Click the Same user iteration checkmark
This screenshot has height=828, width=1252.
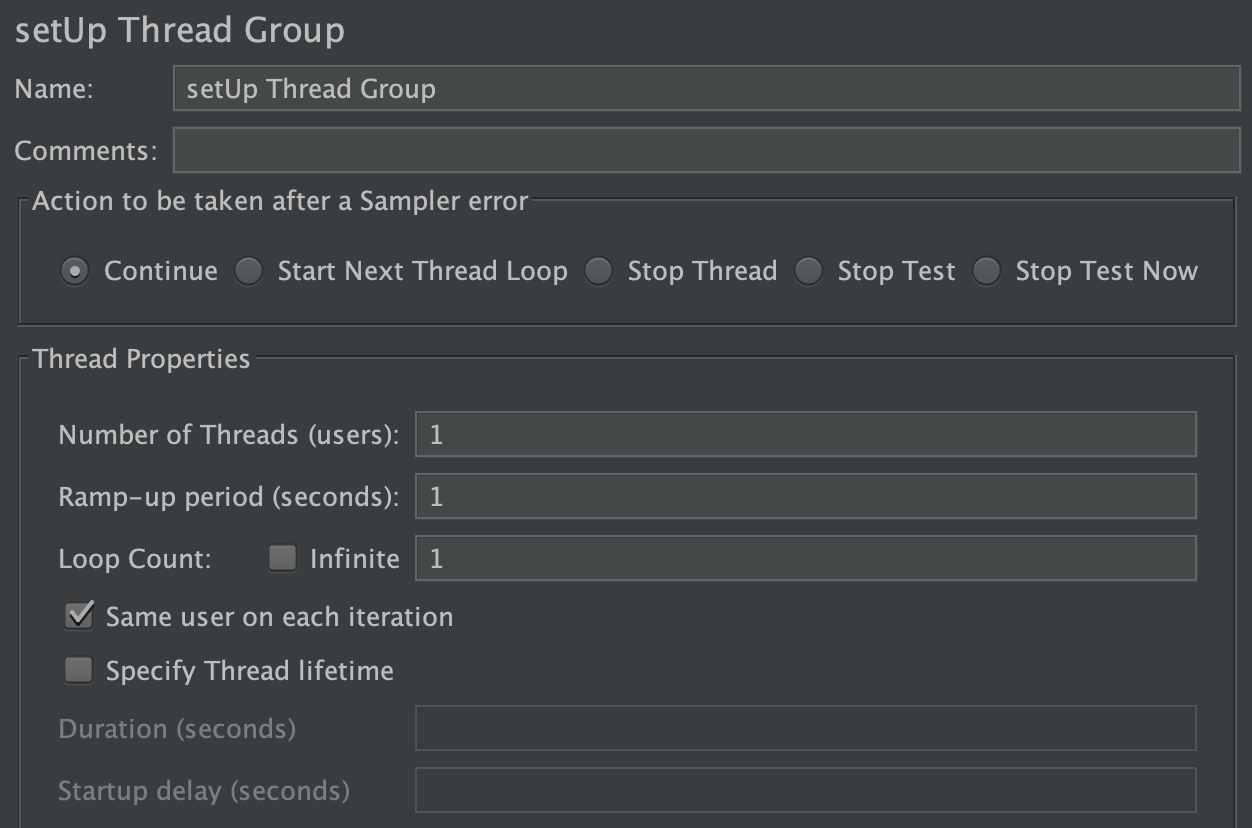click(78, 616)
